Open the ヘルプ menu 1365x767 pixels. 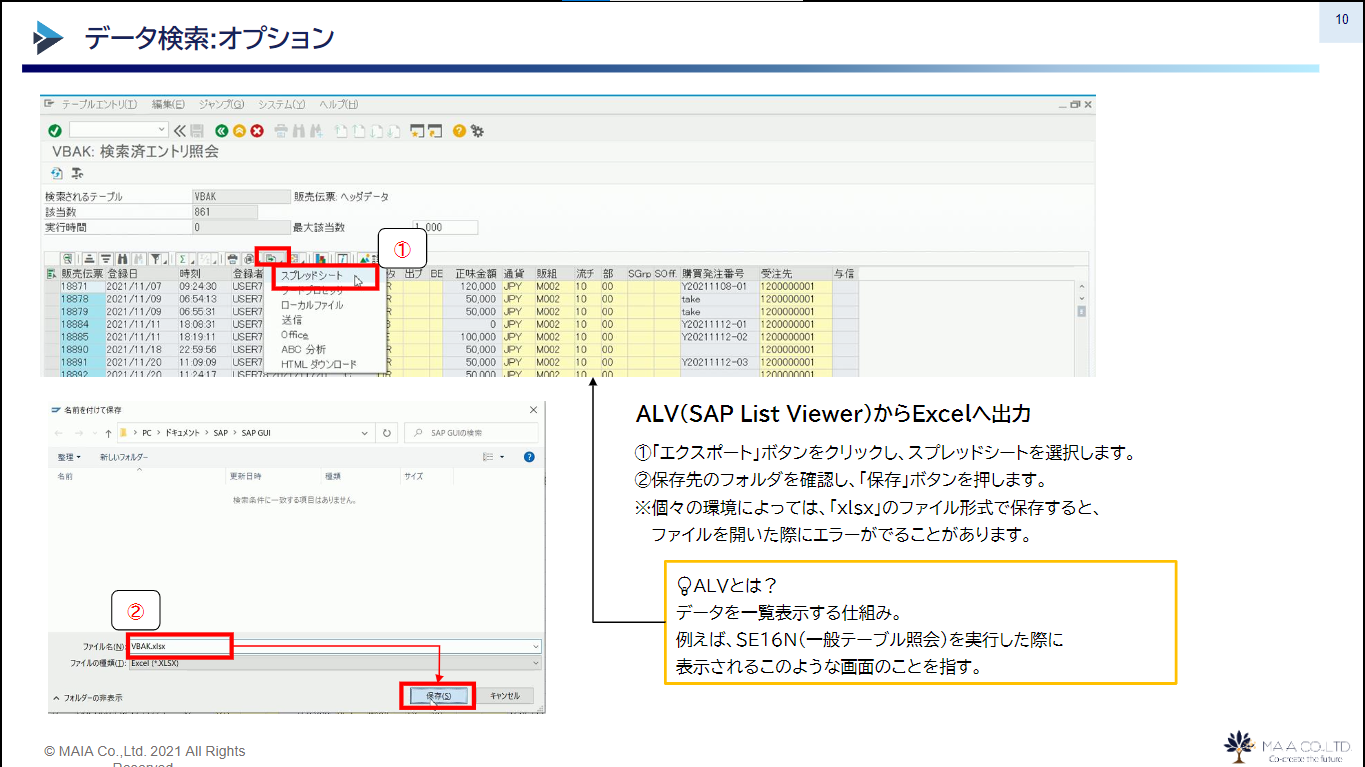(x=338, y=104)
